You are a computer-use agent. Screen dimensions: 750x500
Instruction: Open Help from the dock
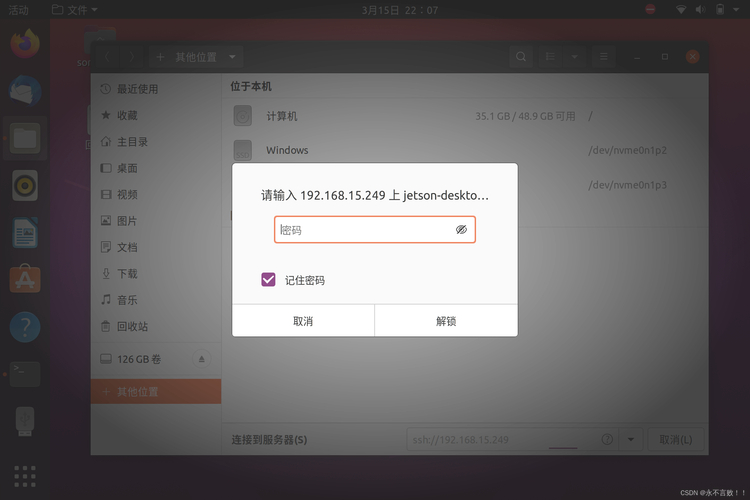click(x=25, y=327)
